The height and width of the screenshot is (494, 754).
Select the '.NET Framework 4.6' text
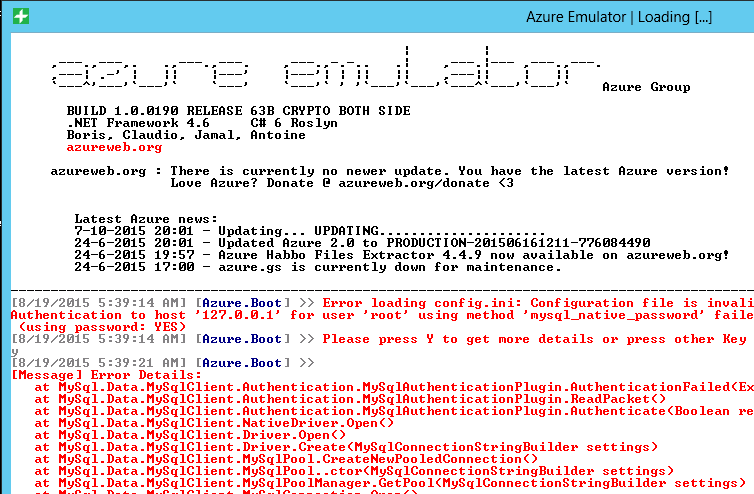(138, 123)
